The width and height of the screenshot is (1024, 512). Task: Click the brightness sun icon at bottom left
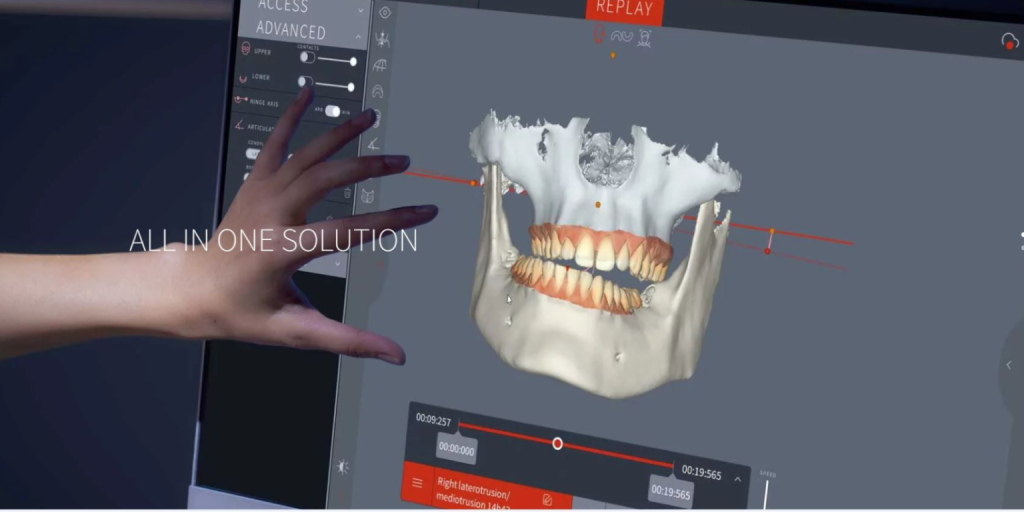coord(344,467)
